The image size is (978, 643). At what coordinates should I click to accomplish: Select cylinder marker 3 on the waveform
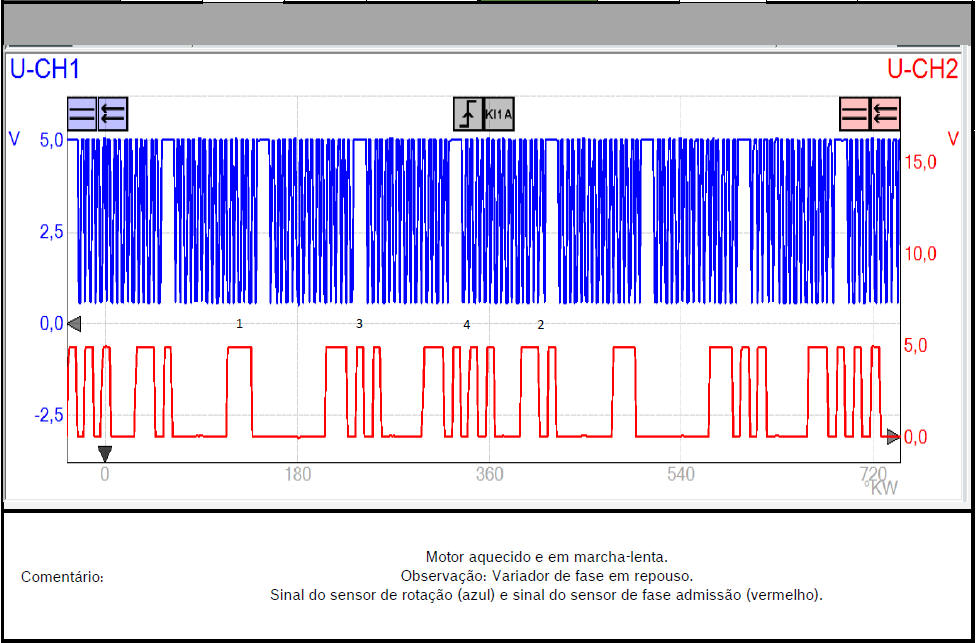pyautogui.click(x=359, y=324)
